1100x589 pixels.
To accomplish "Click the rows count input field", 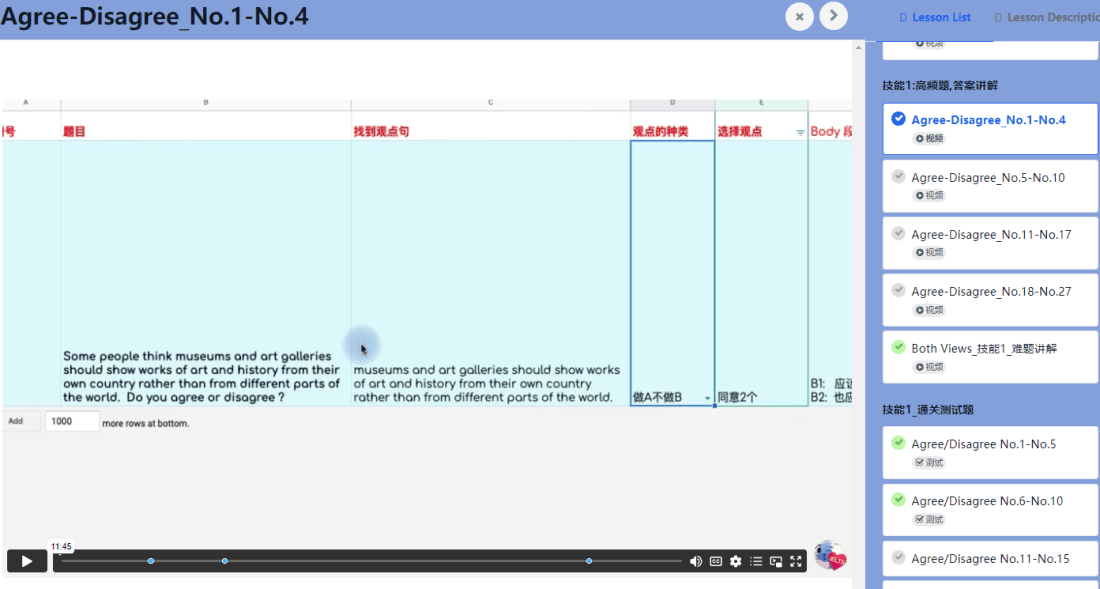I will (x=72, y=422).
